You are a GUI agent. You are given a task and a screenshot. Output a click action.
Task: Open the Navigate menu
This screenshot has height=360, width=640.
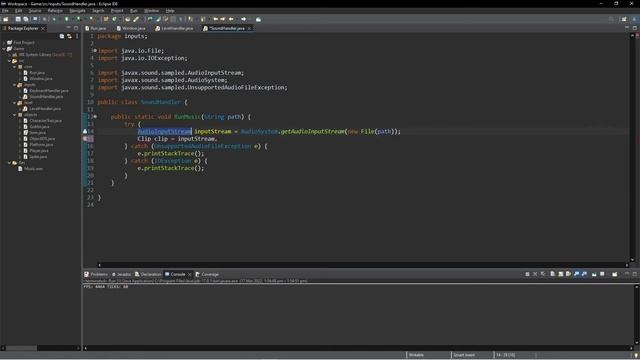(77, 11)
